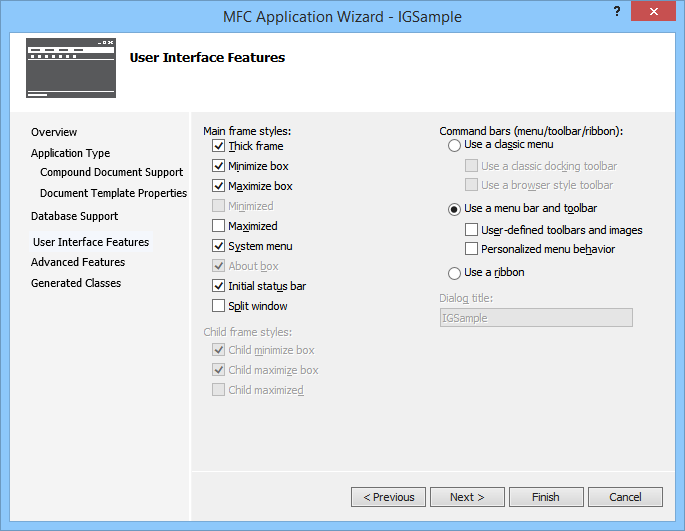Uncheck the System menu checkbox
Screen dimensions: 685x531
click(219, 246)
